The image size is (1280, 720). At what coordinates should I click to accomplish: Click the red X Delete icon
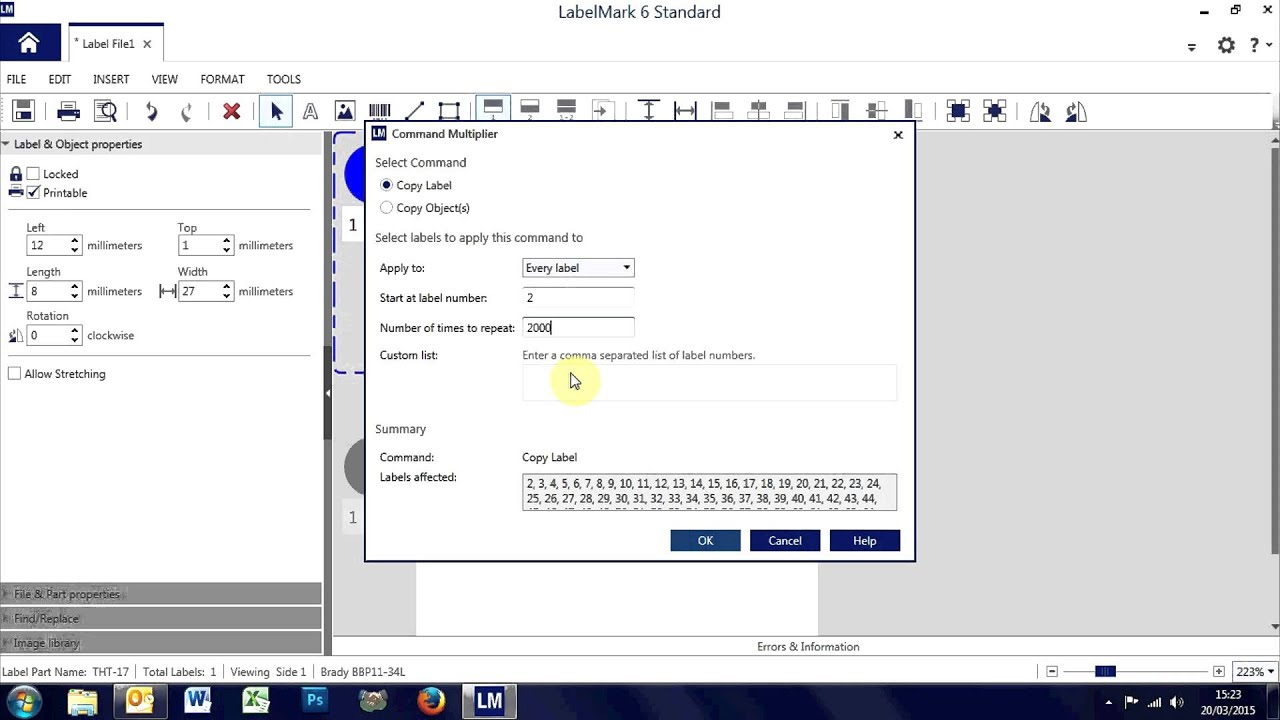231,111
